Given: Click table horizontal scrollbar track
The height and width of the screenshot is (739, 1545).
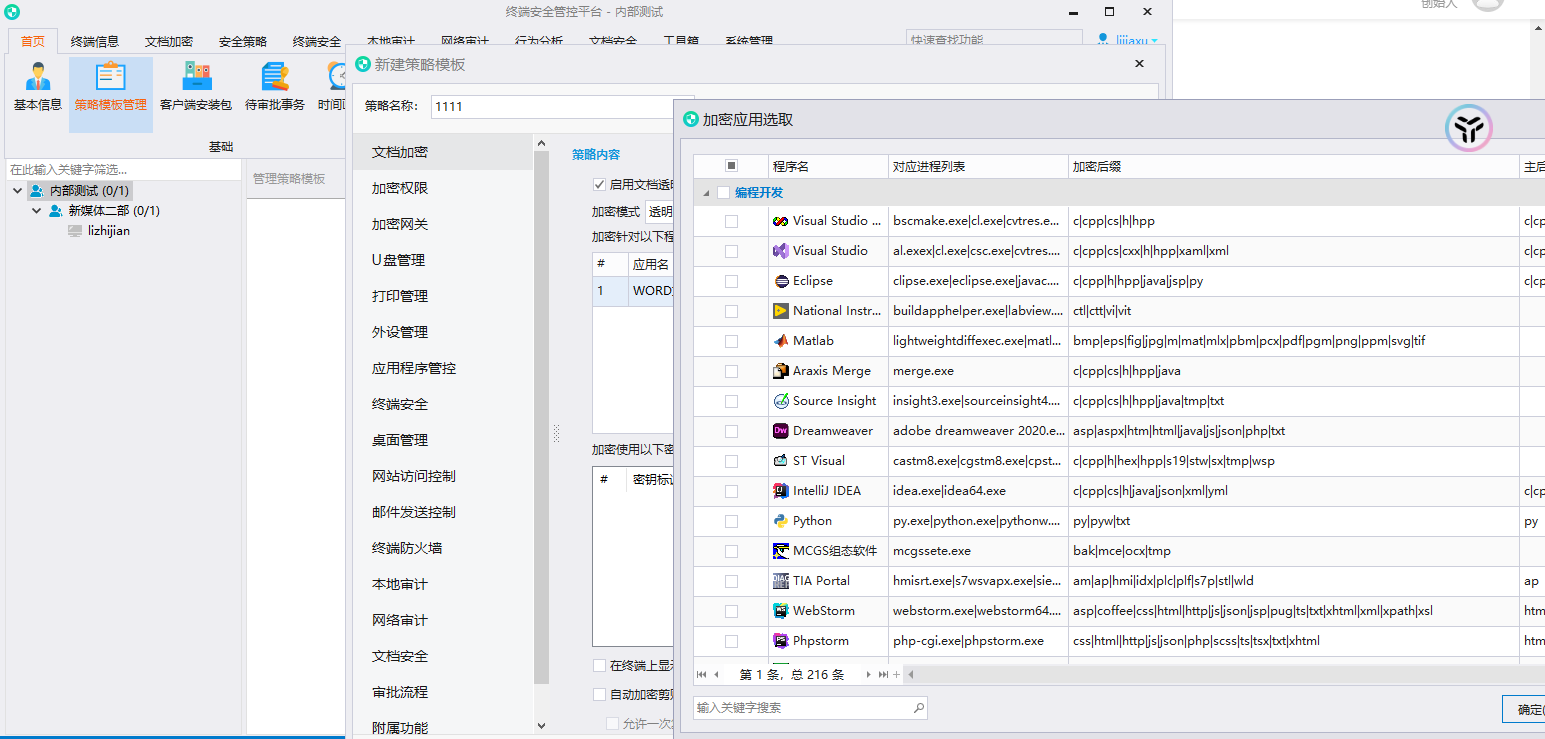Looking at the screenshot, I should pos(1230,675).
